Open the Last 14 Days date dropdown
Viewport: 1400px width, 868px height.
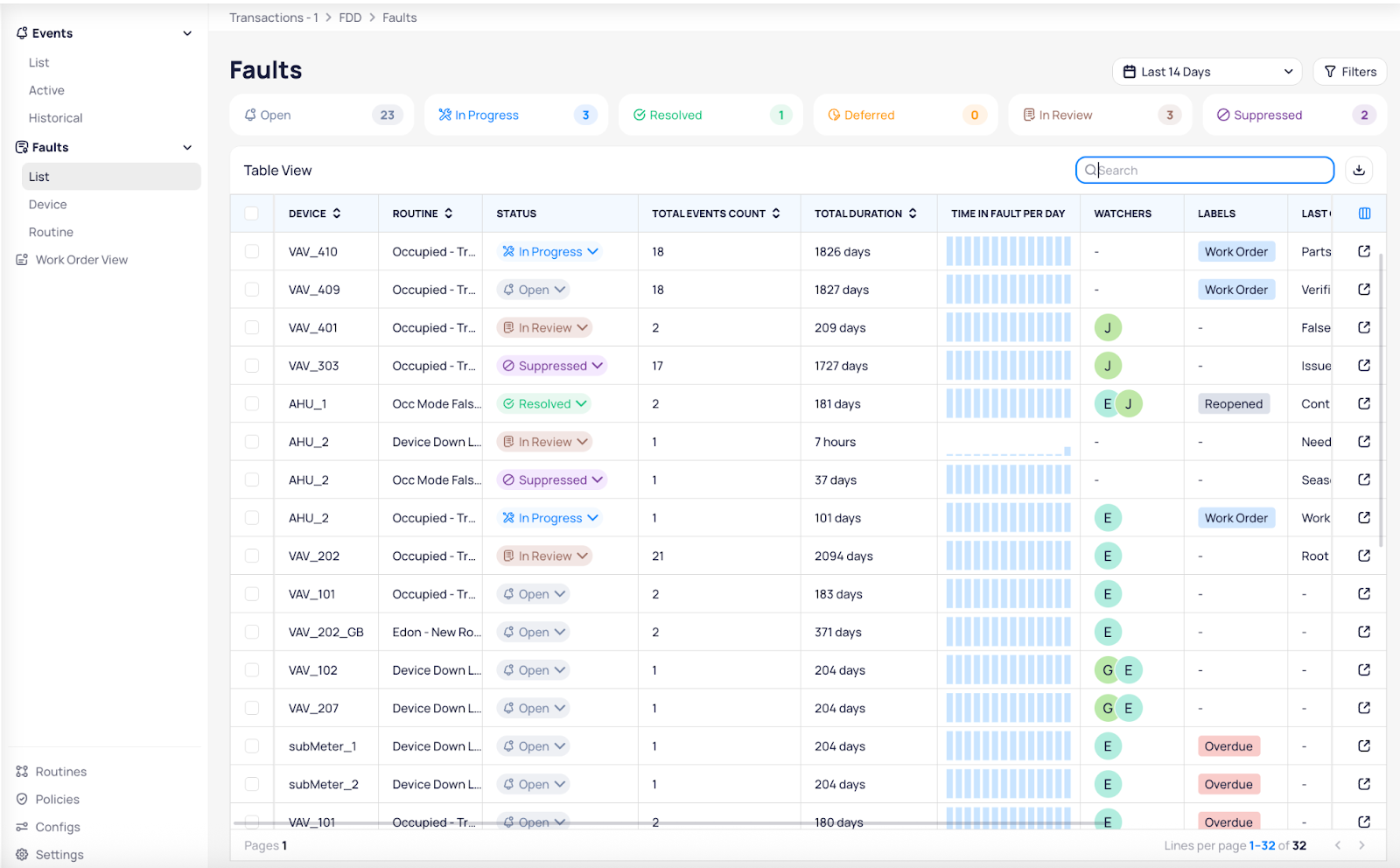(1207, 72)
